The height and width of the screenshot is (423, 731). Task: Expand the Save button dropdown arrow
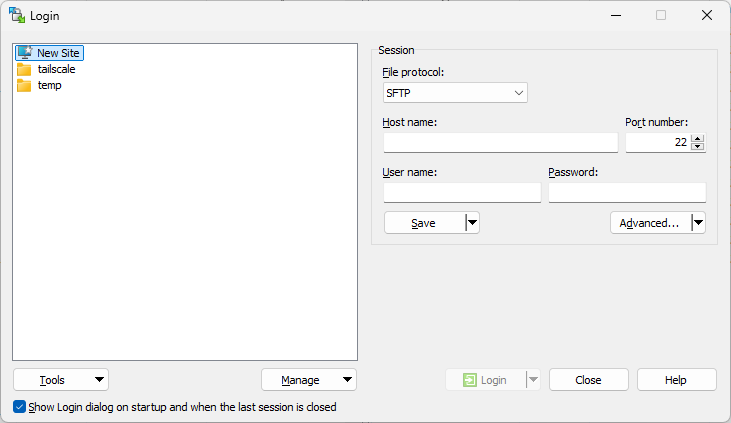click(x=472, y=223)
